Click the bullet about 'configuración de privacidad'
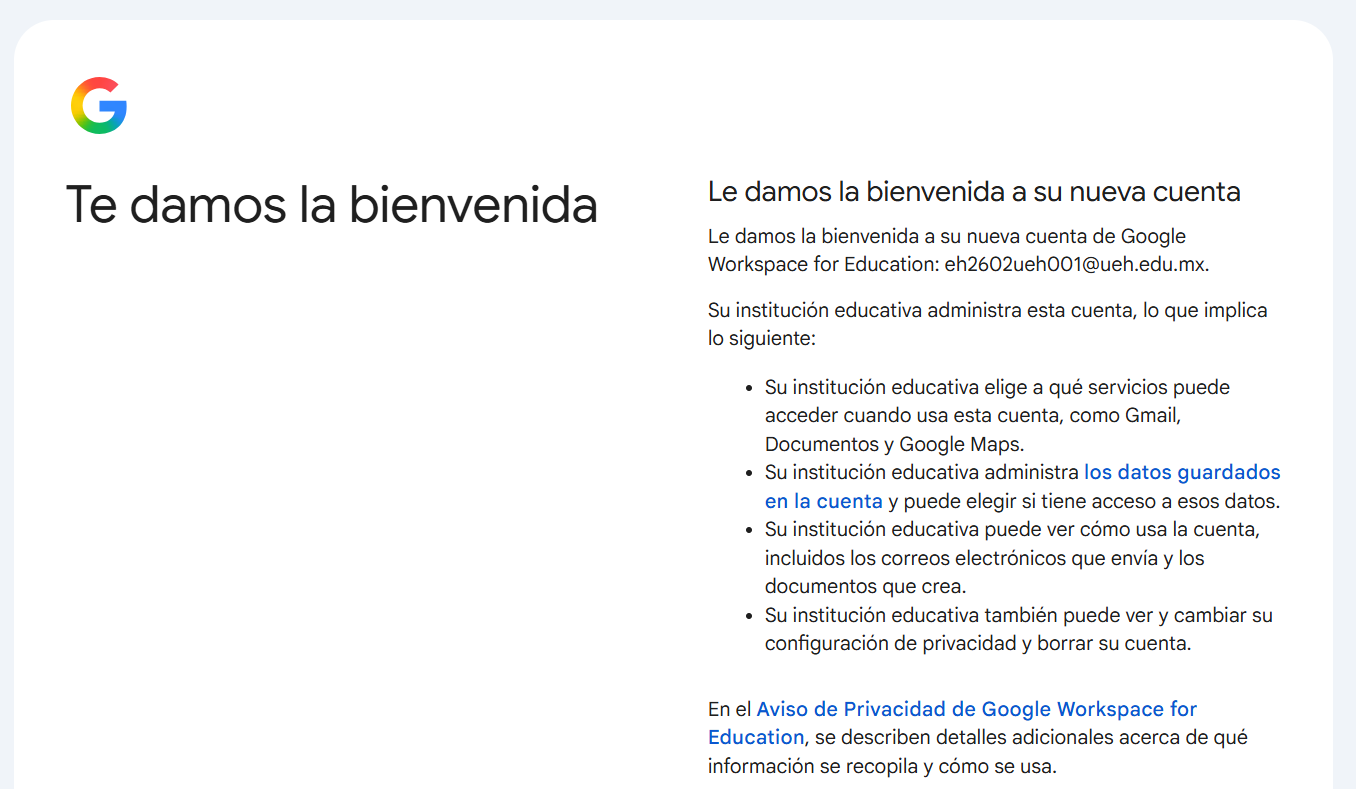The image size is (1356, 789). point(1019,629)
